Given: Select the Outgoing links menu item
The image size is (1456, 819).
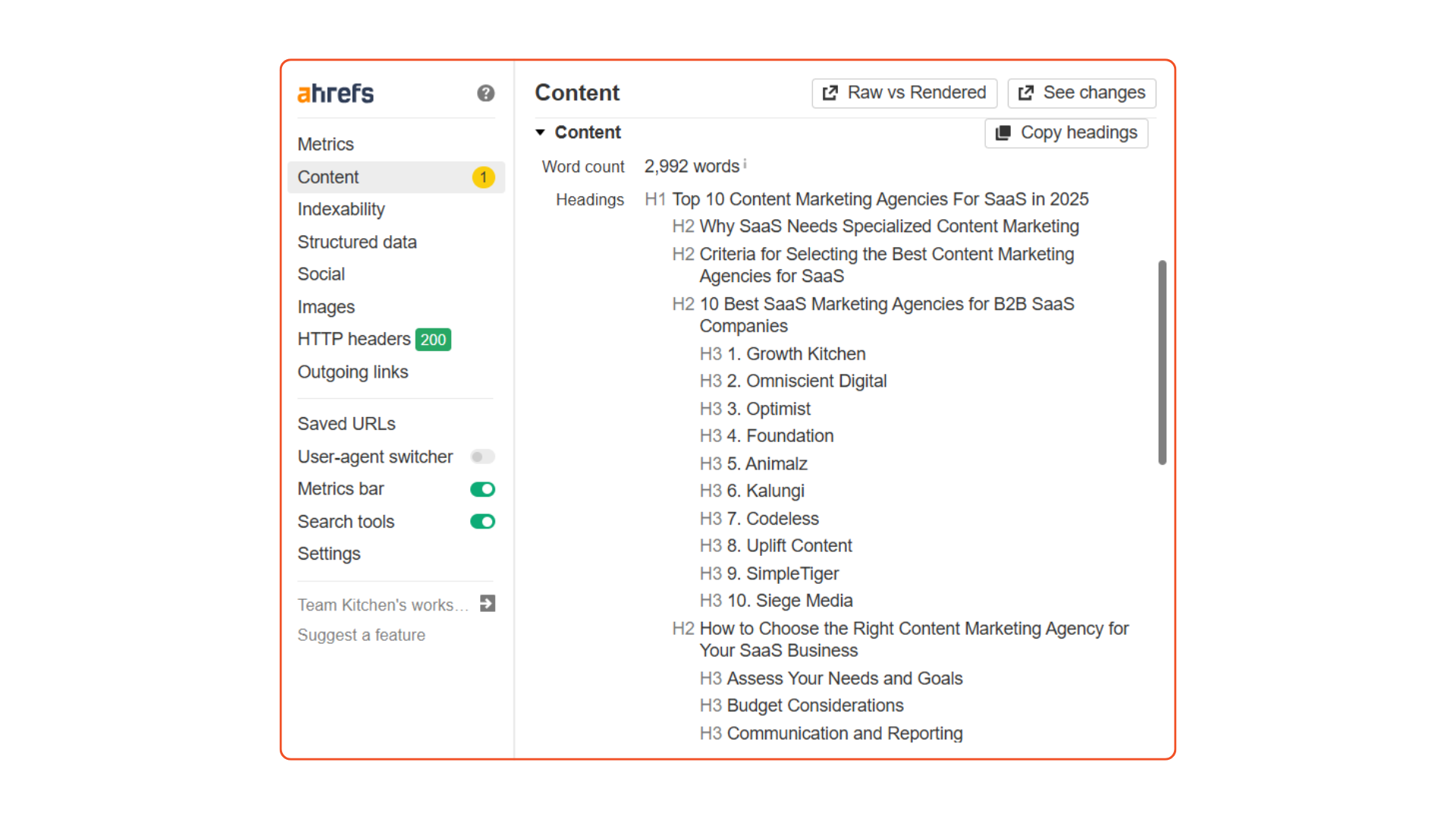Looking at the screenshot, I should (x=353, y=372).
